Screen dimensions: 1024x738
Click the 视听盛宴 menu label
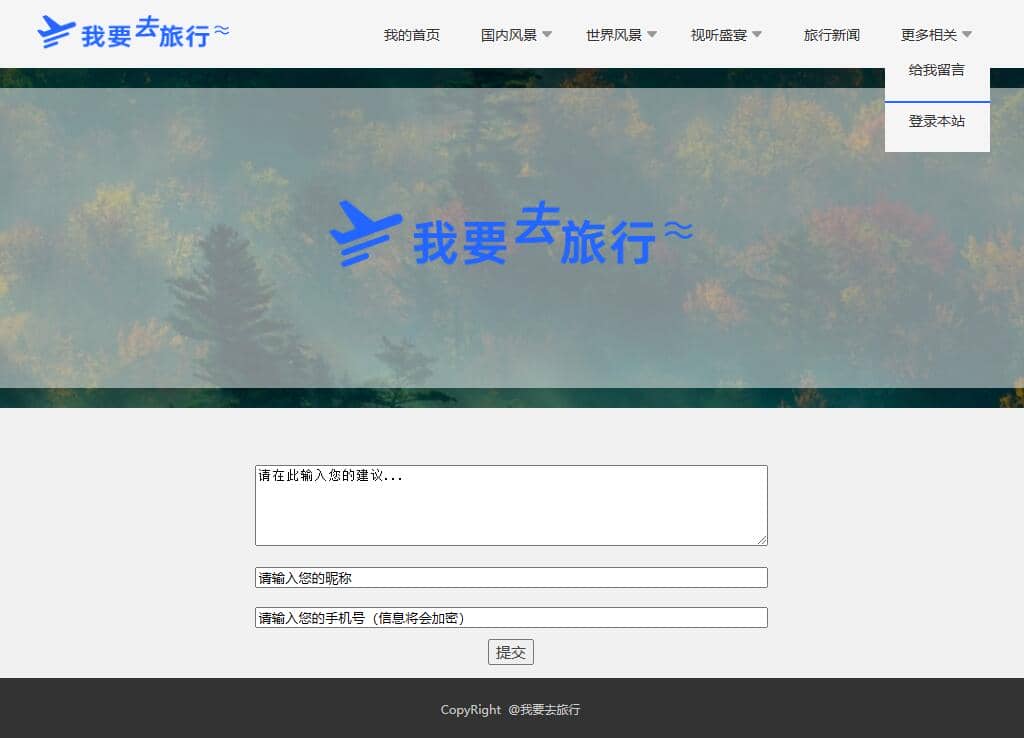[x=718, y=35]
